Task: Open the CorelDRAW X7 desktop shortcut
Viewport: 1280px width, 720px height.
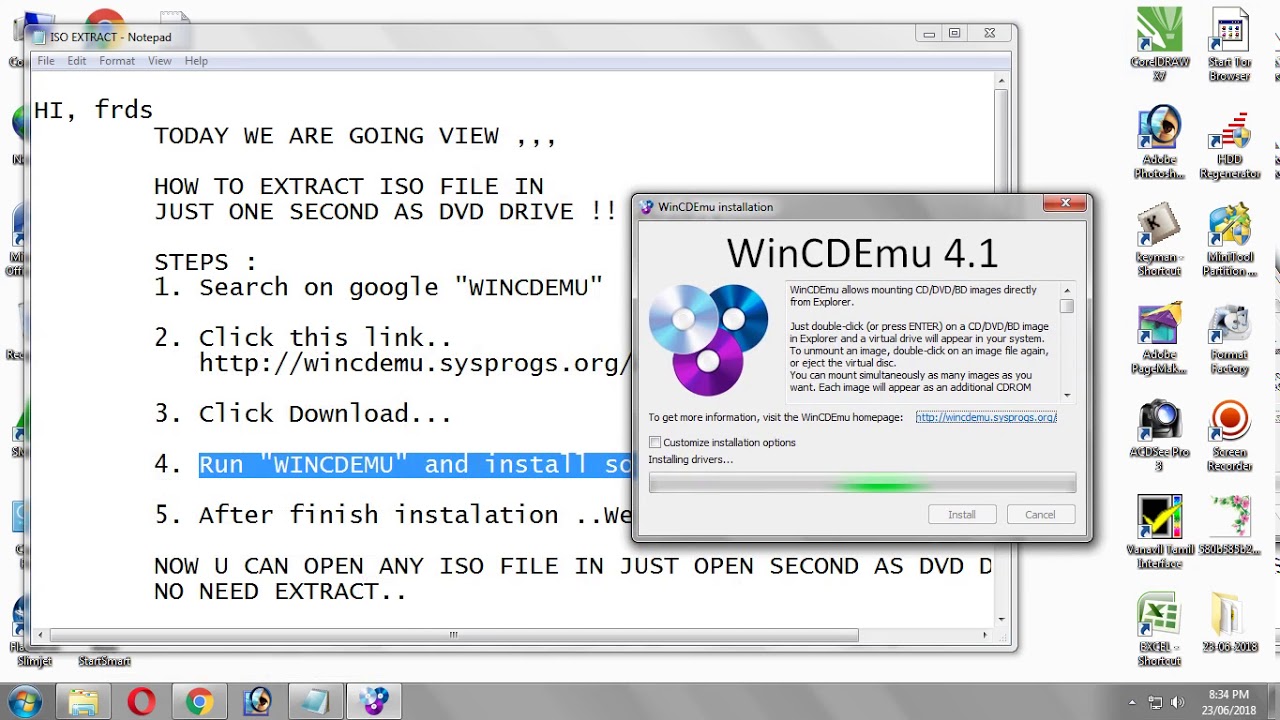Action: click(x=1160, y=45)
